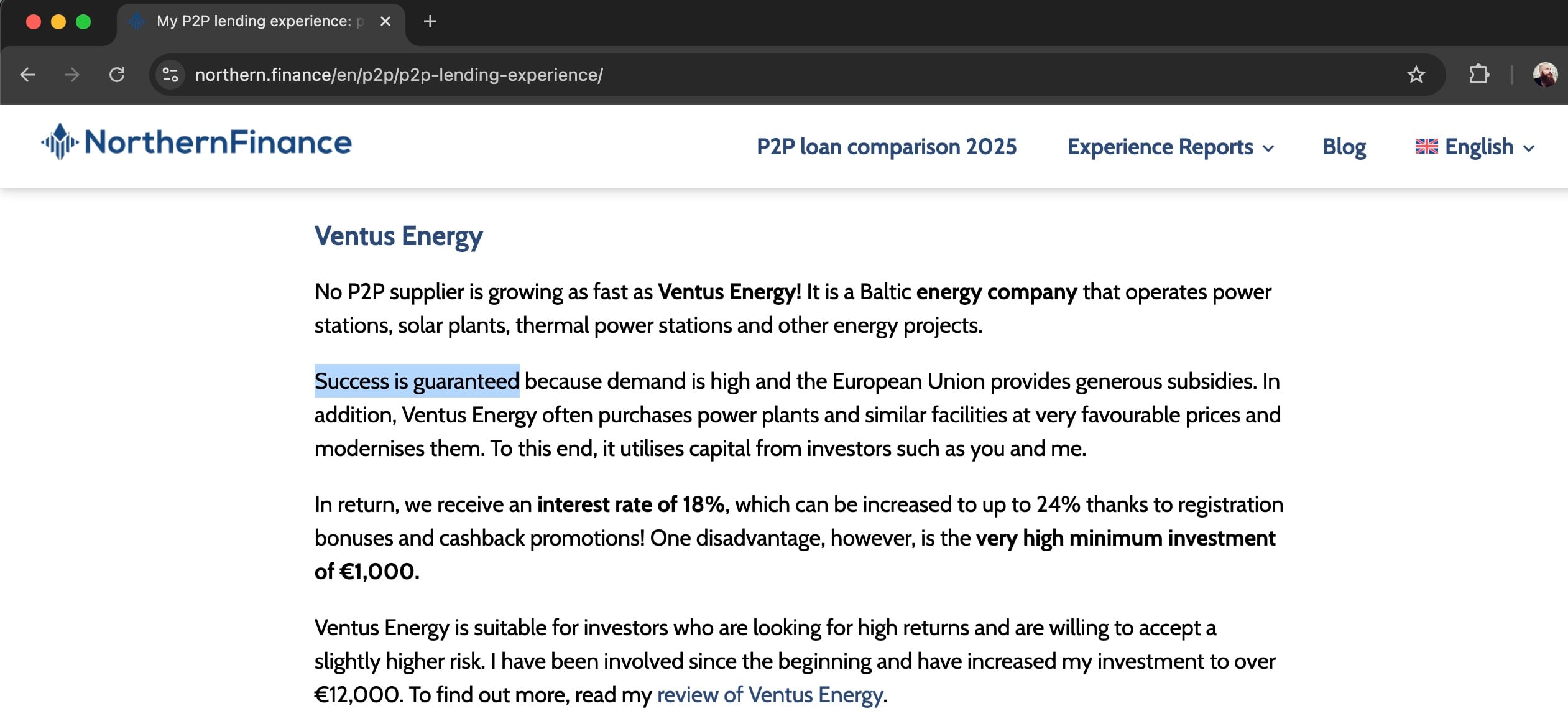Open the Blog menu item

click(x=1344, y=147)
